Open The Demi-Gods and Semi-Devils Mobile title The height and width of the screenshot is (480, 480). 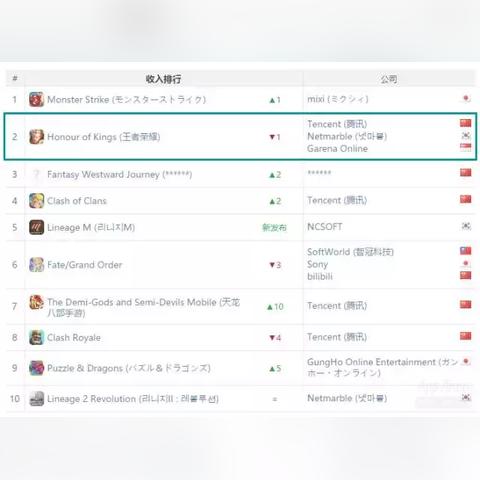143,307
